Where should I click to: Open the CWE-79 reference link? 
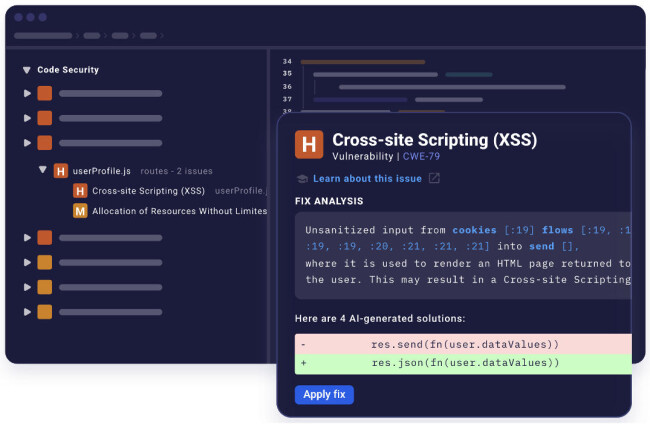(x=421, y=157)
